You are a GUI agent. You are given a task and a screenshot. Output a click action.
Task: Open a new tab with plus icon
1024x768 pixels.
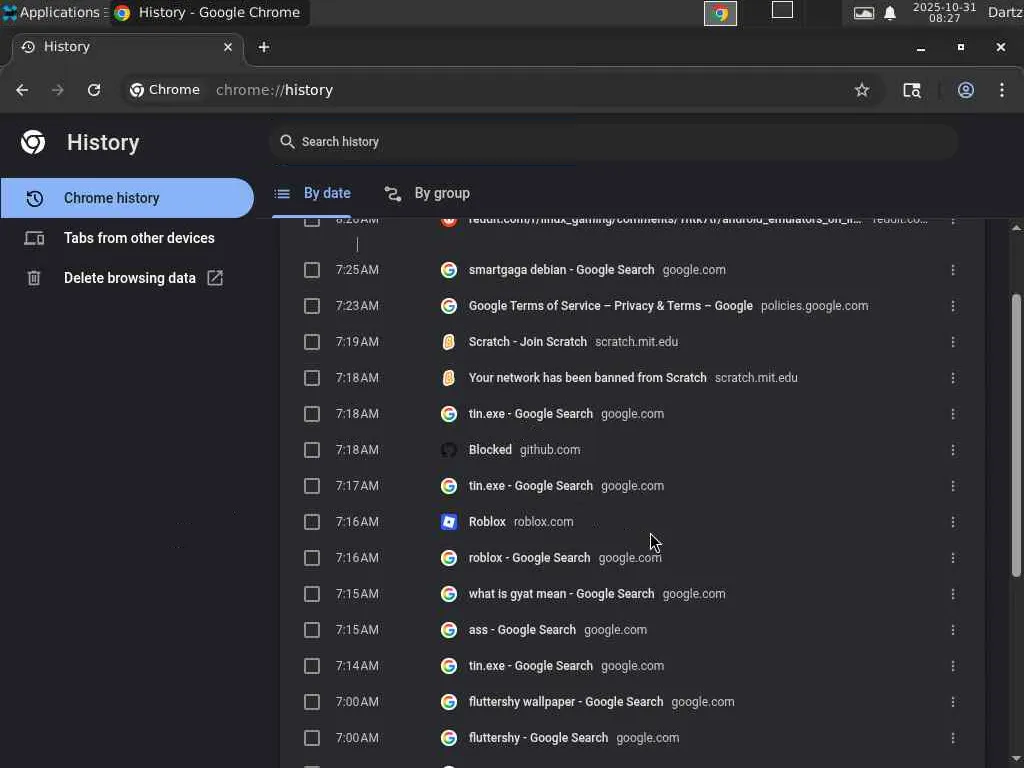pos(264,47)
